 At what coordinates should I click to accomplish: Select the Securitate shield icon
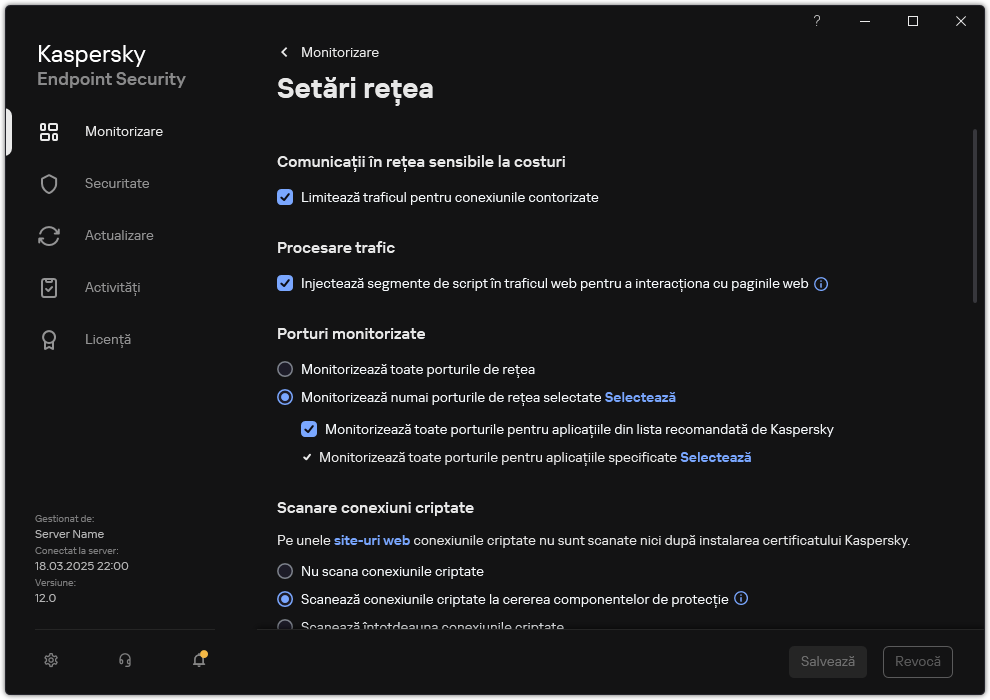(49, 183)
